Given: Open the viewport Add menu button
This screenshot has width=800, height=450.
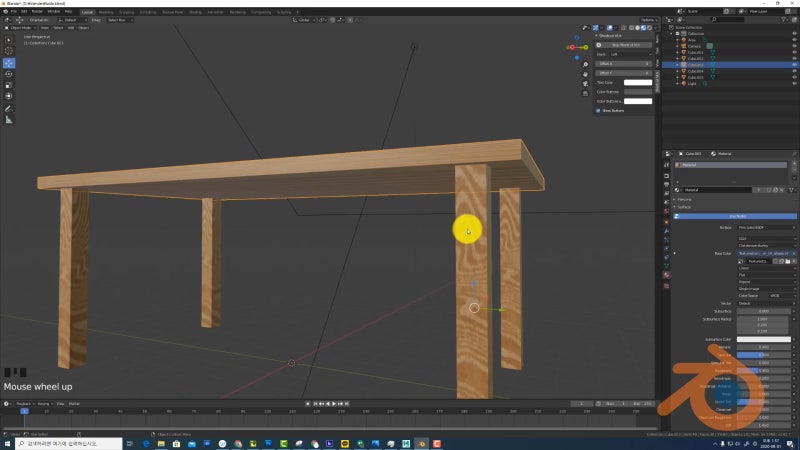Looking at the screenshot, I should pyautogui.click(x=71, y=28).
